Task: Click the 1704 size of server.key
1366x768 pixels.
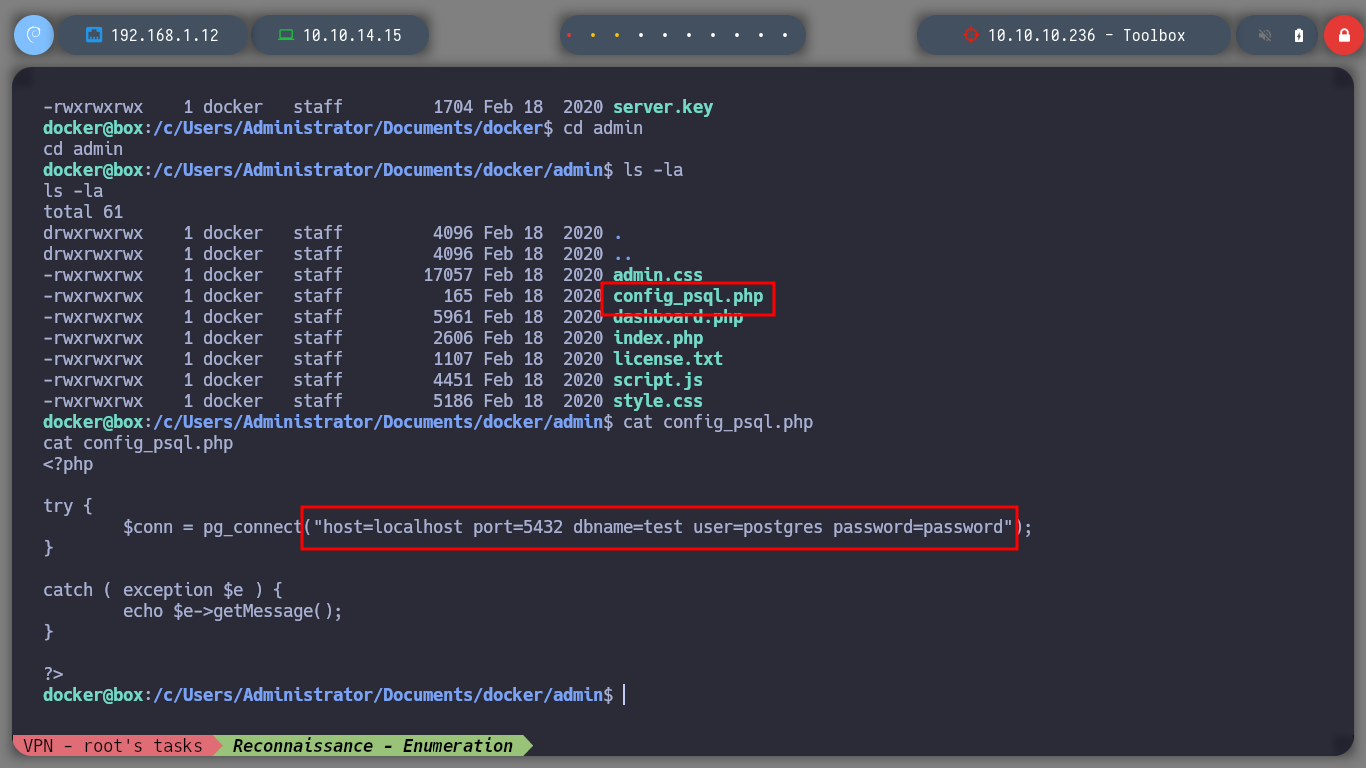Action: (453, 107)
